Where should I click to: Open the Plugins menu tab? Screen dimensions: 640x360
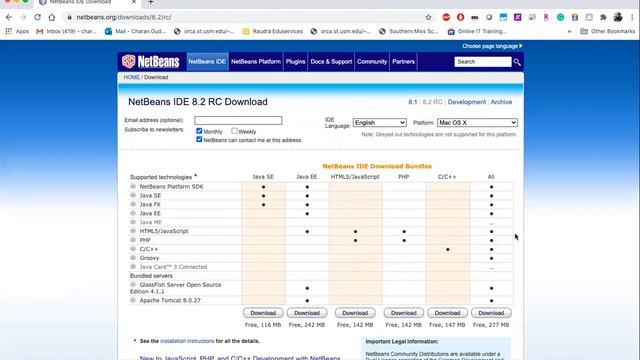point(296,62)
